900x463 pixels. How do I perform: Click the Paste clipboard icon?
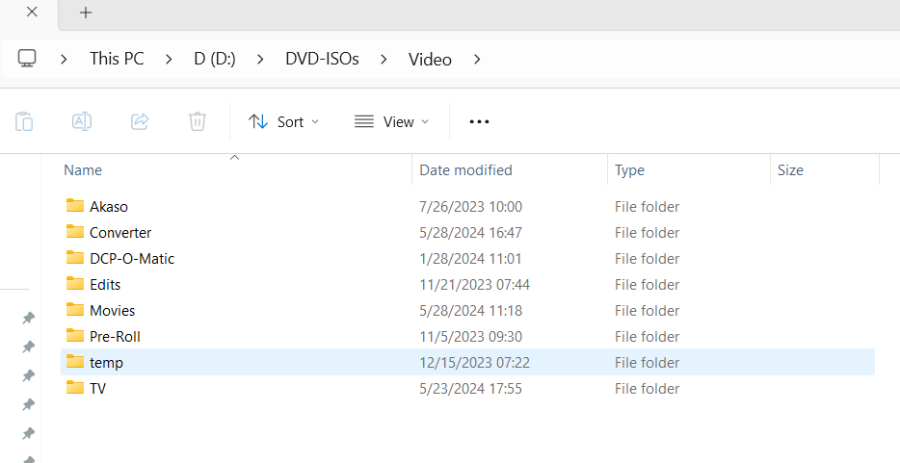pyautogui.click(x=24, y=121)
